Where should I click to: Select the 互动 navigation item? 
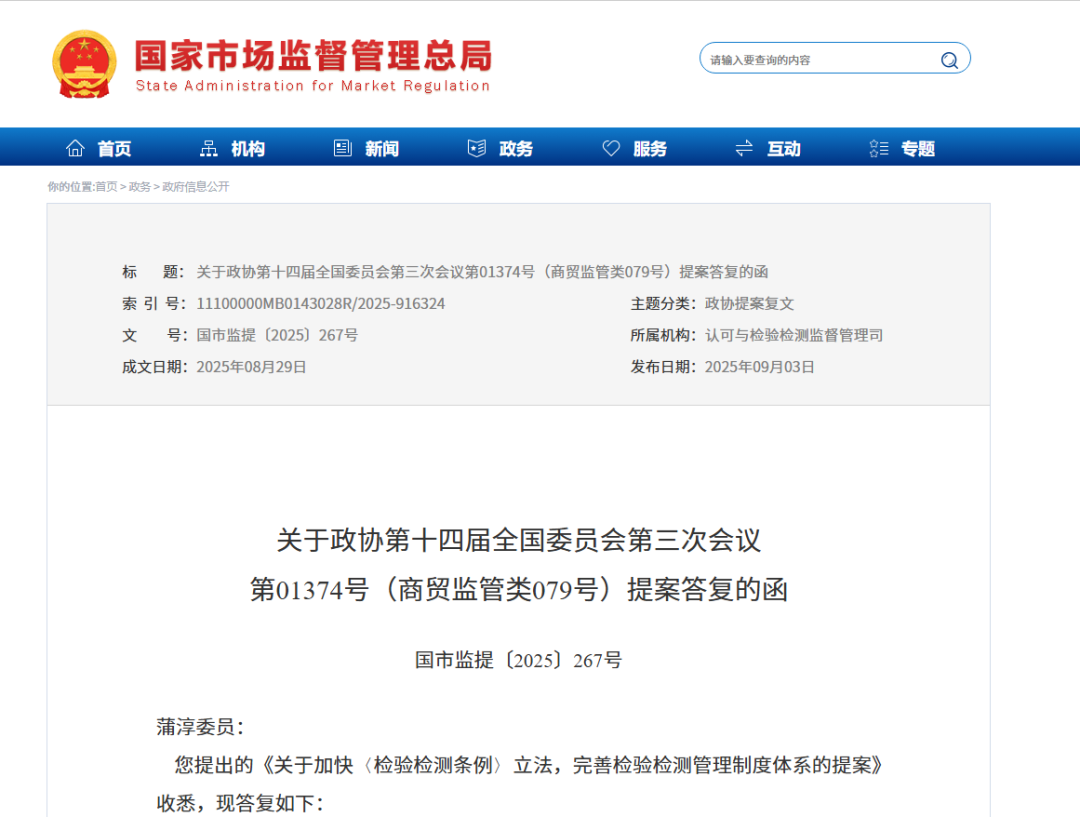point(784,149)
